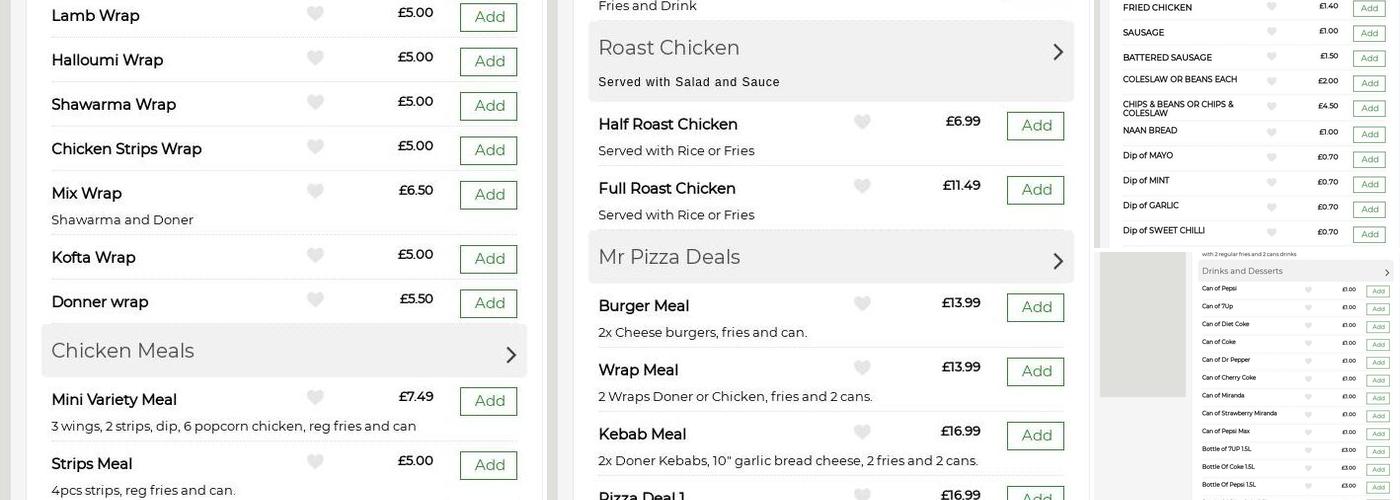Mark Half Roast Chicken as favorite
The height and width of the screenshot is (500, 1400).
pos(862,122)
